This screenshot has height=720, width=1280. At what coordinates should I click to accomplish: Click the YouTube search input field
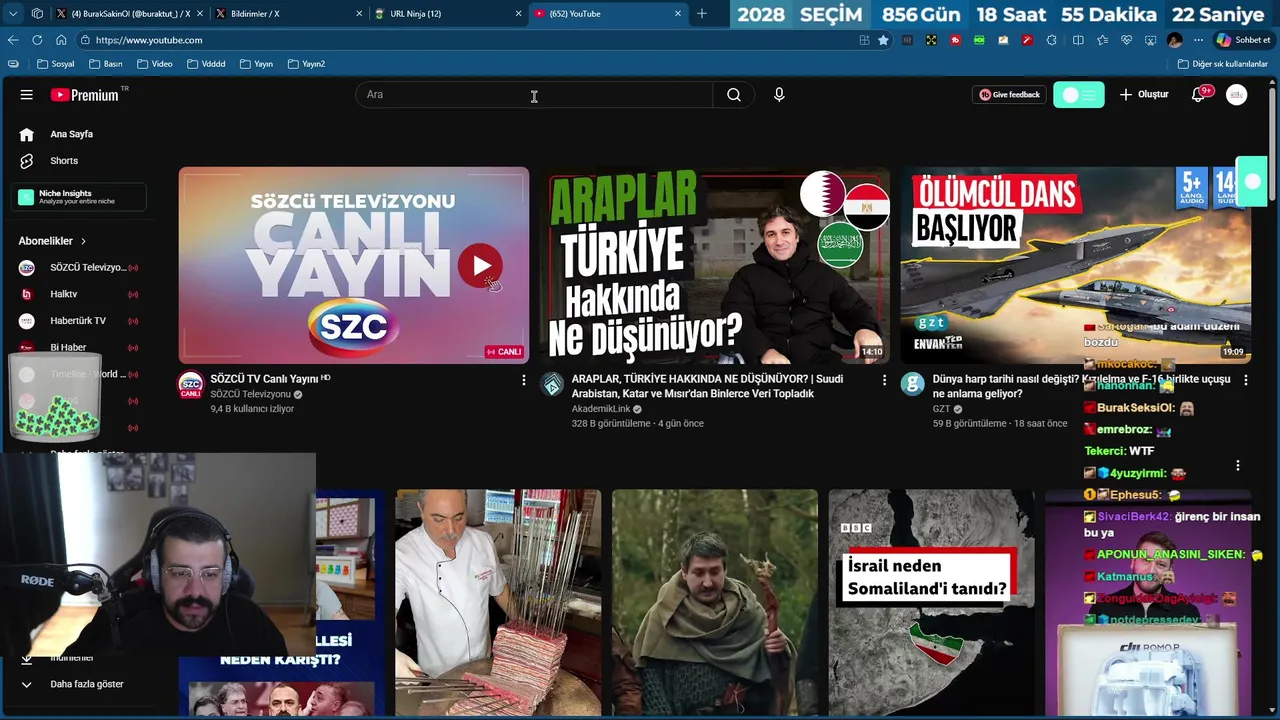point(534,94)
